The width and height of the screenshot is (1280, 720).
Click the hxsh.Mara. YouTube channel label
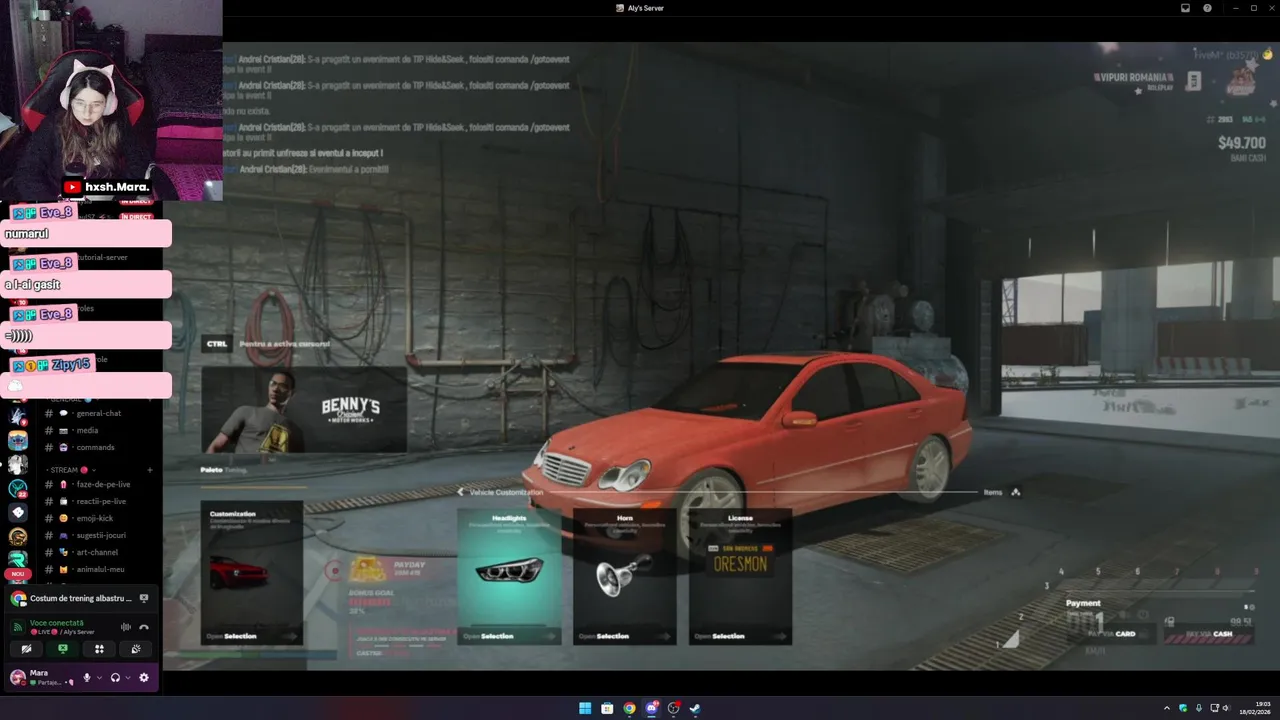click(x=107, y=187)
